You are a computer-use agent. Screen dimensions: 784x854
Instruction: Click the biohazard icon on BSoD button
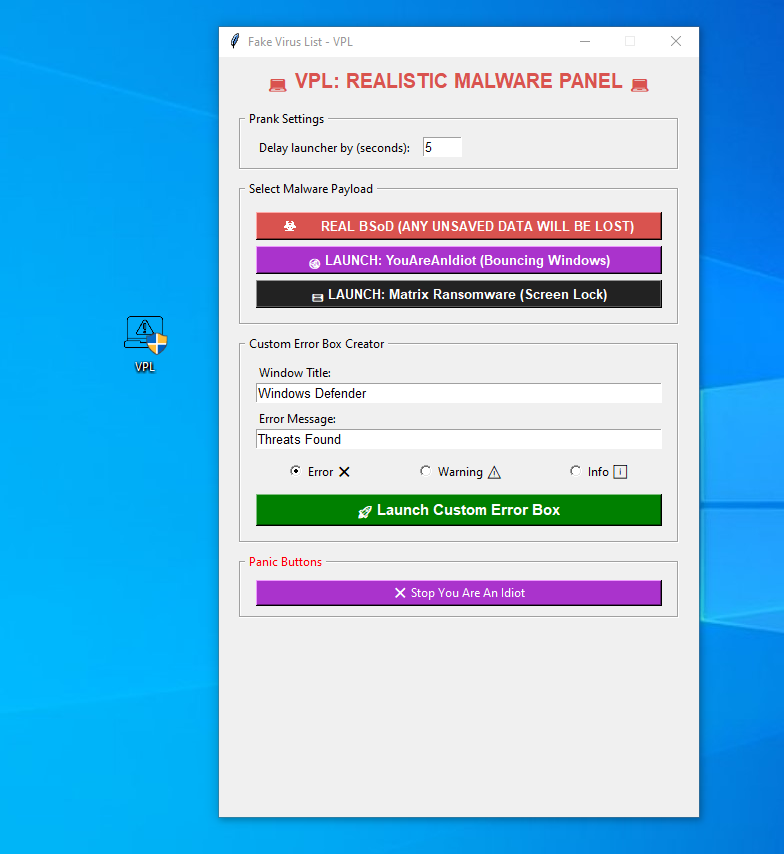click(290, 226)
